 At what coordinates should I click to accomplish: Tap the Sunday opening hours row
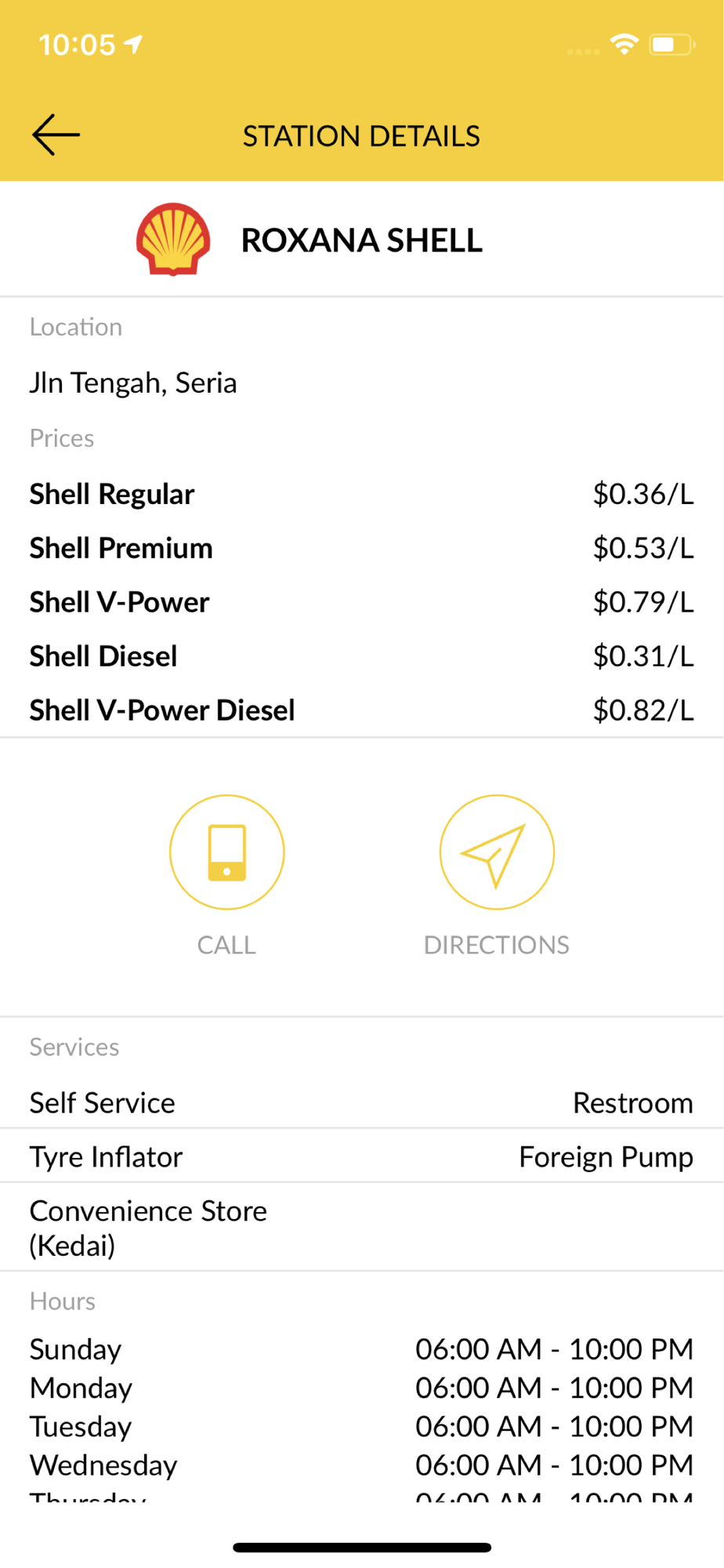point(361,1349)
